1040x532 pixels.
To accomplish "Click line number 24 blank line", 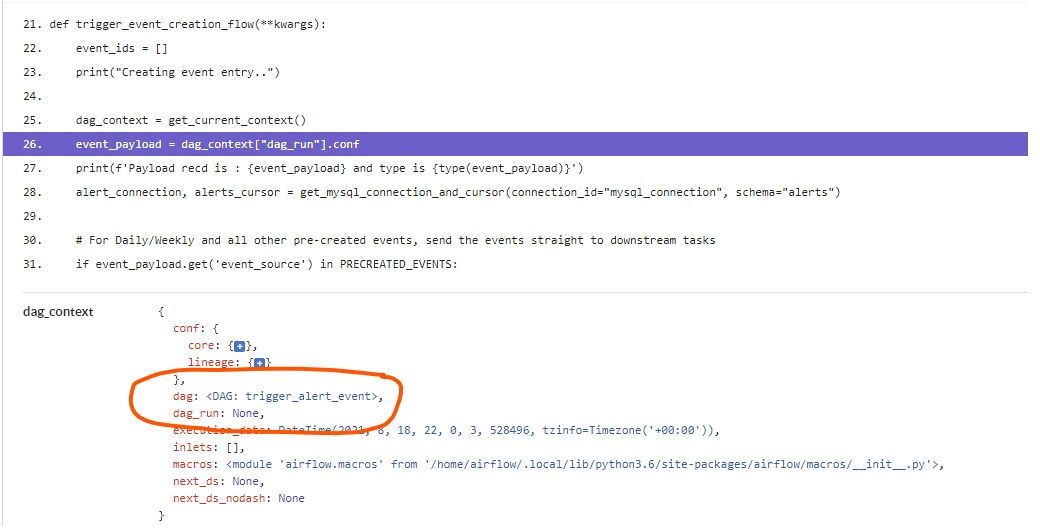I will point(32,96).
